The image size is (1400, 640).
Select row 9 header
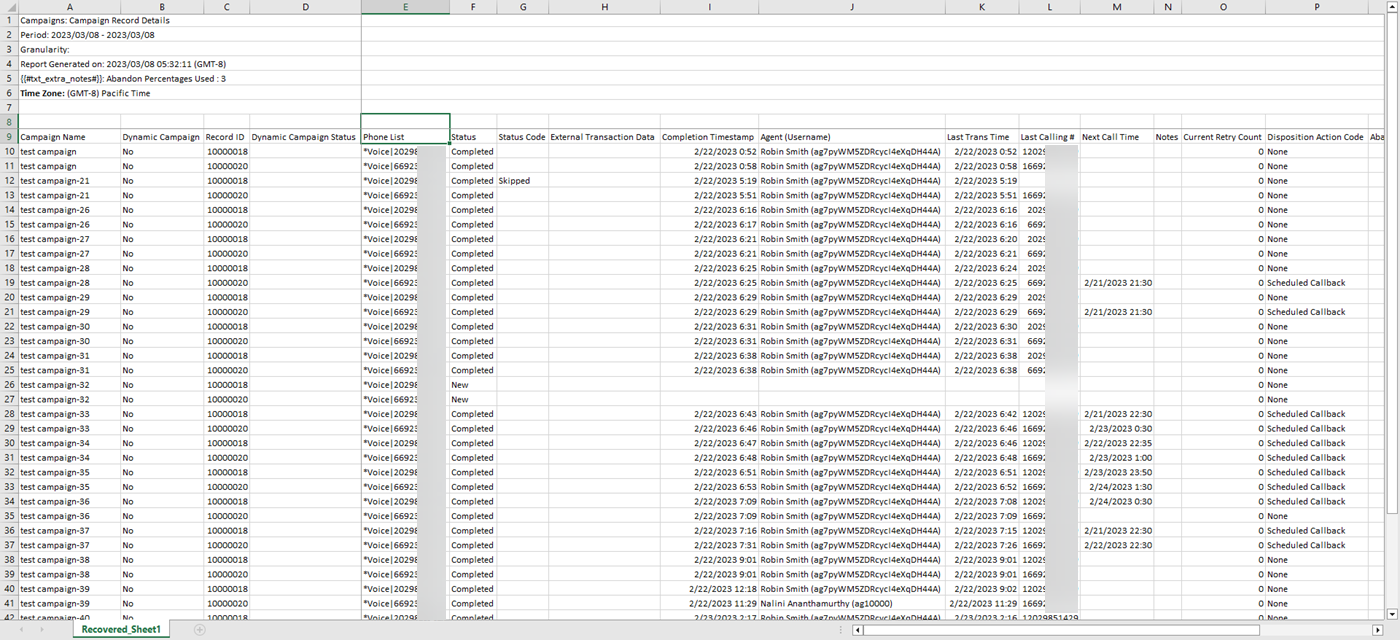pos(9,137)
